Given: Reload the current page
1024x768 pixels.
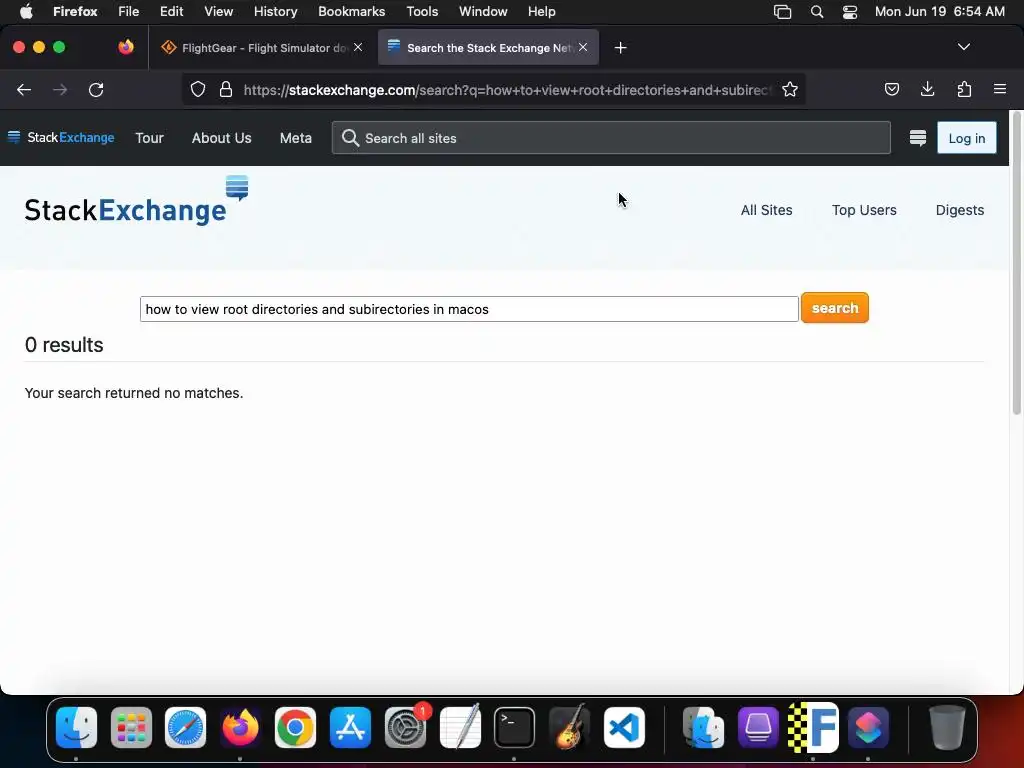Looking at the screenshot, I should point(96,89).
